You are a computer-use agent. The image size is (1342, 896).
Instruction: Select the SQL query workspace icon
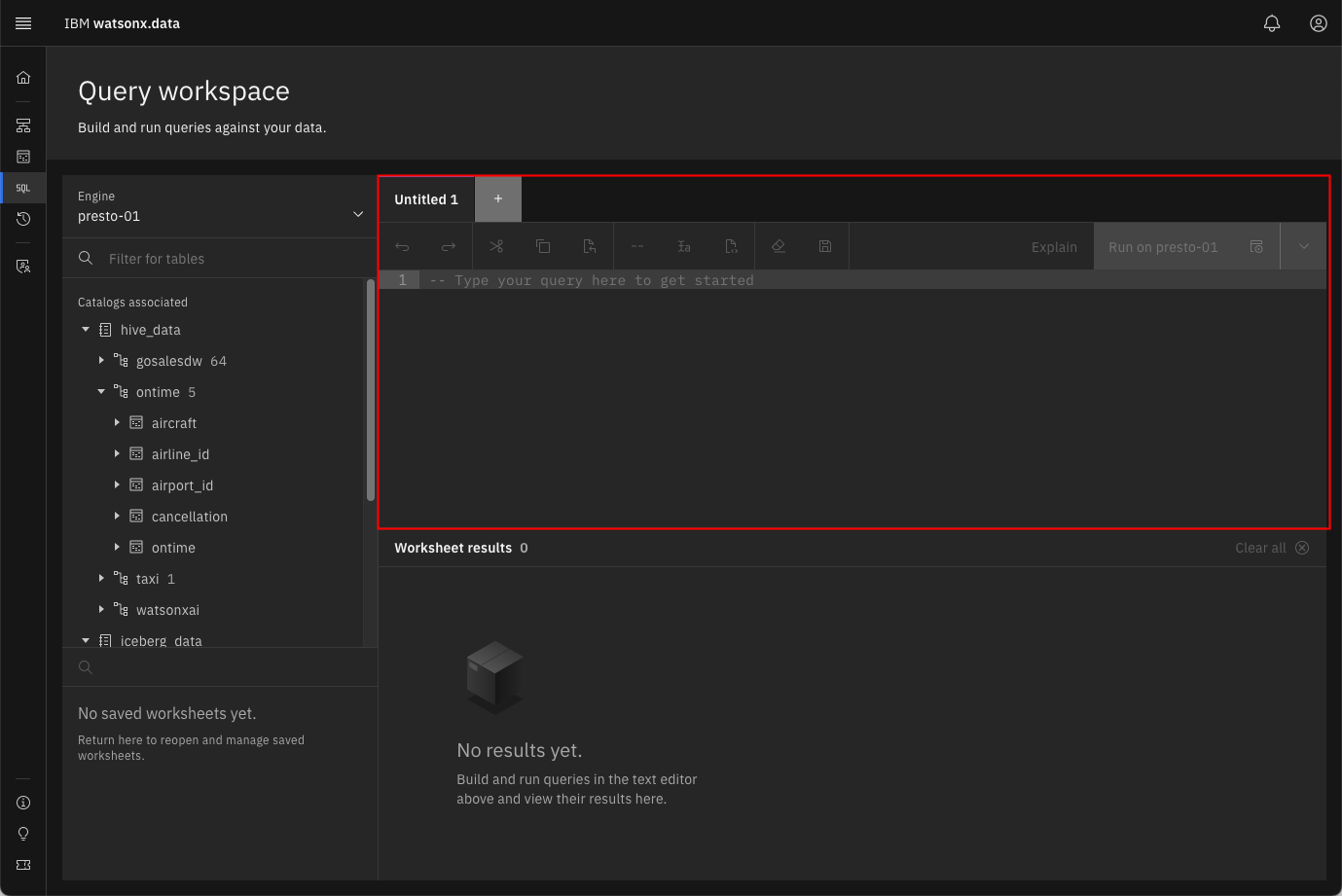pos(23,188)
